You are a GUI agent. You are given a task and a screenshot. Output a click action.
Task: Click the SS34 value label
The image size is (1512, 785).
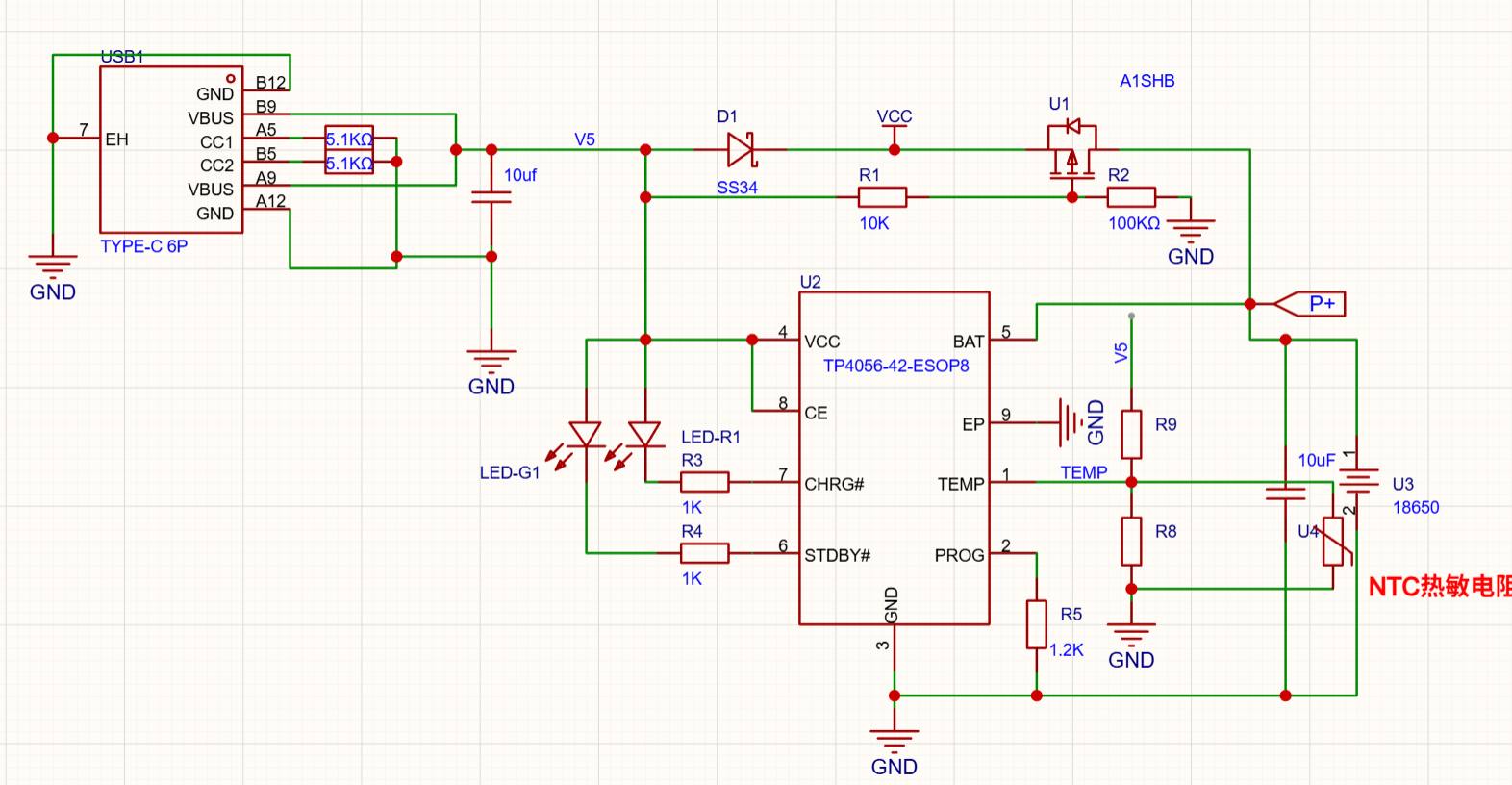[x=737, y=188]
